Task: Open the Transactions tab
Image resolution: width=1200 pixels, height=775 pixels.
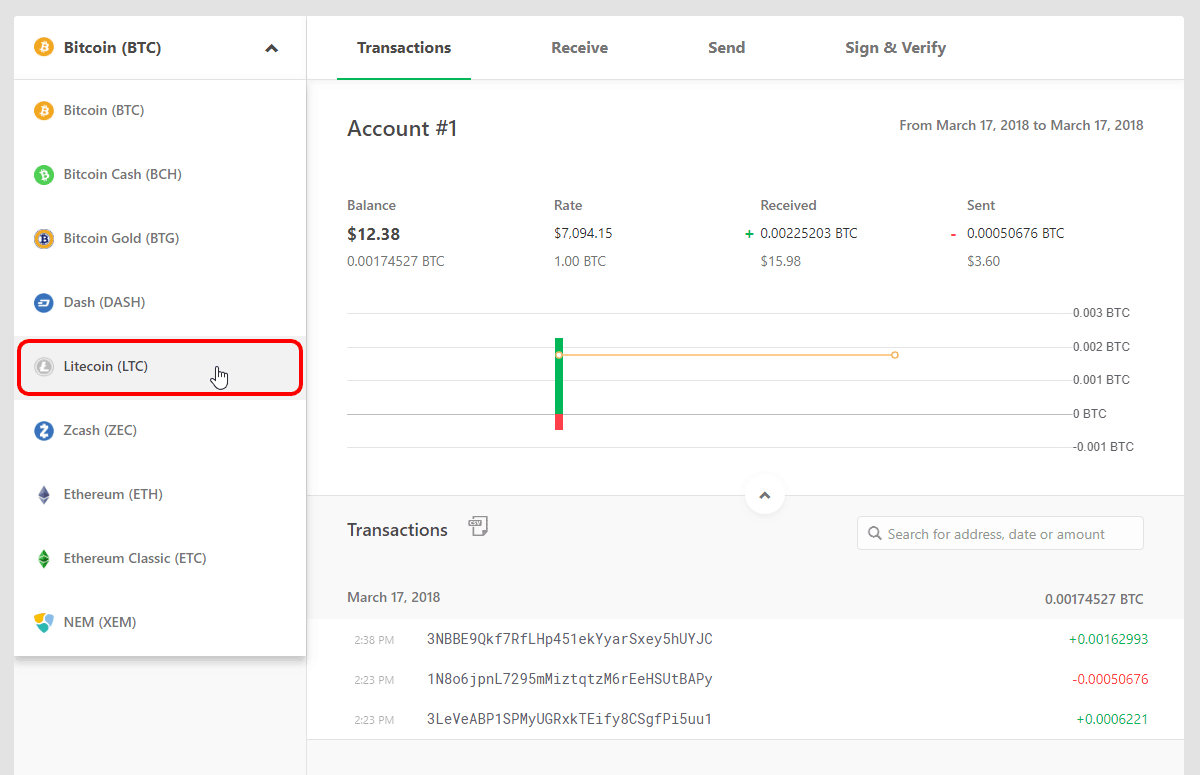Action: coord(404,48)
